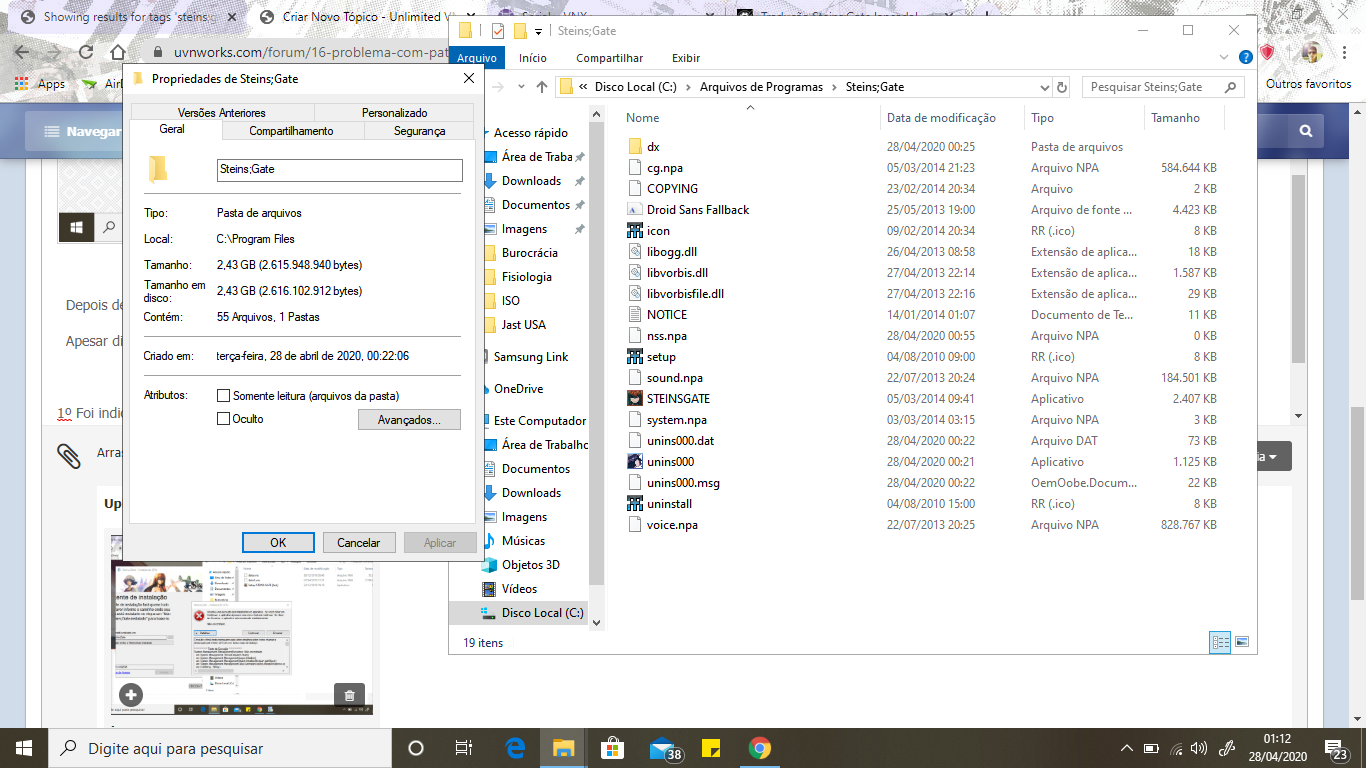
Task: Launch Edge from the taskbar
Action: click(516, 748)
